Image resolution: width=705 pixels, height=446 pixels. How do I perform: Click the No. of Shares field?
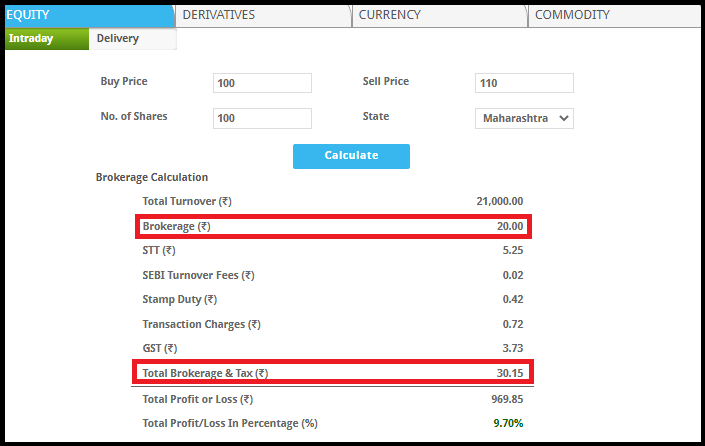click(x=262, y=118)
